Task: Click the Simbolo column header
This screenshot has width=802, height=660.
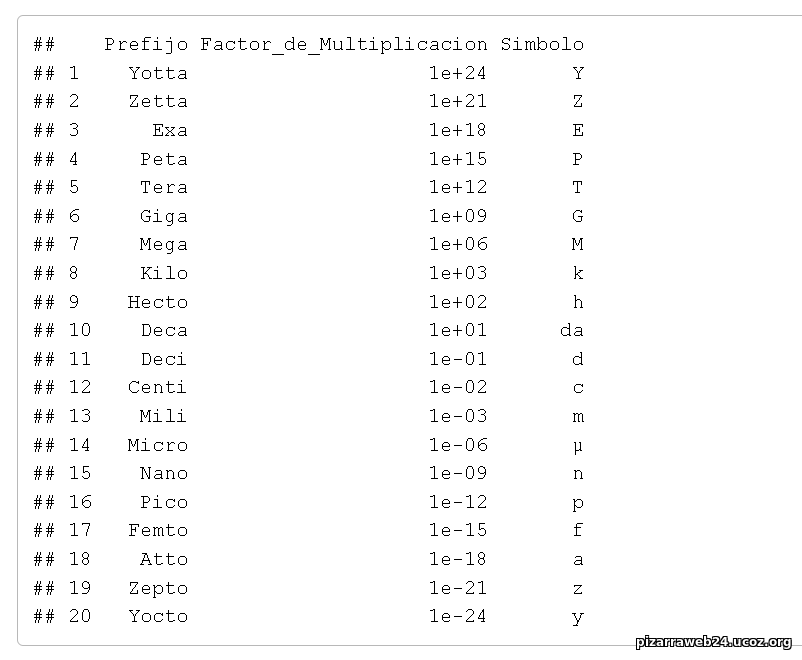Action: coord(542,44)
